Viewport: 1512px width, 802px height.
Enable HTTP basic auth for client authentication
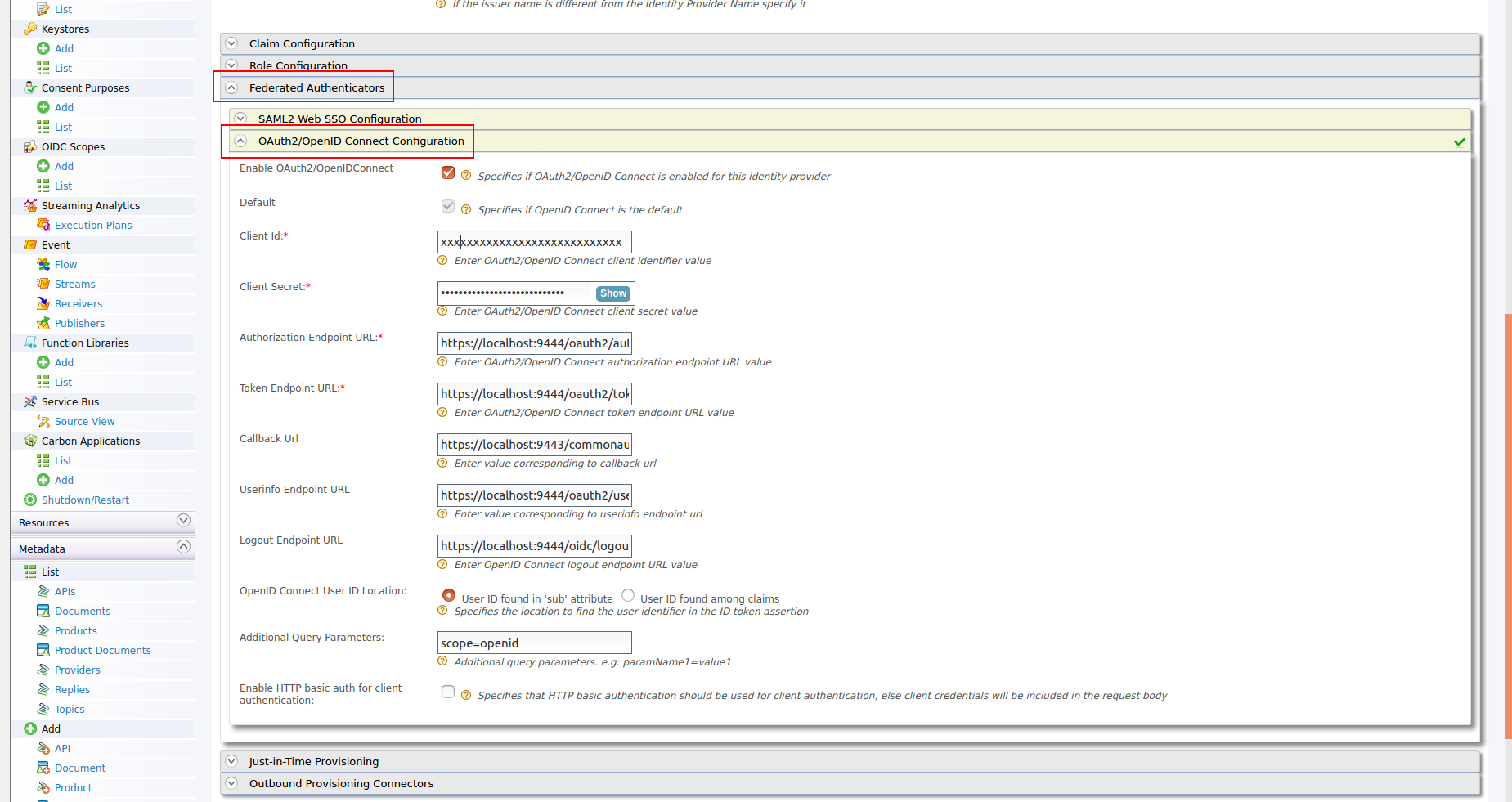(x=448, y=692)
